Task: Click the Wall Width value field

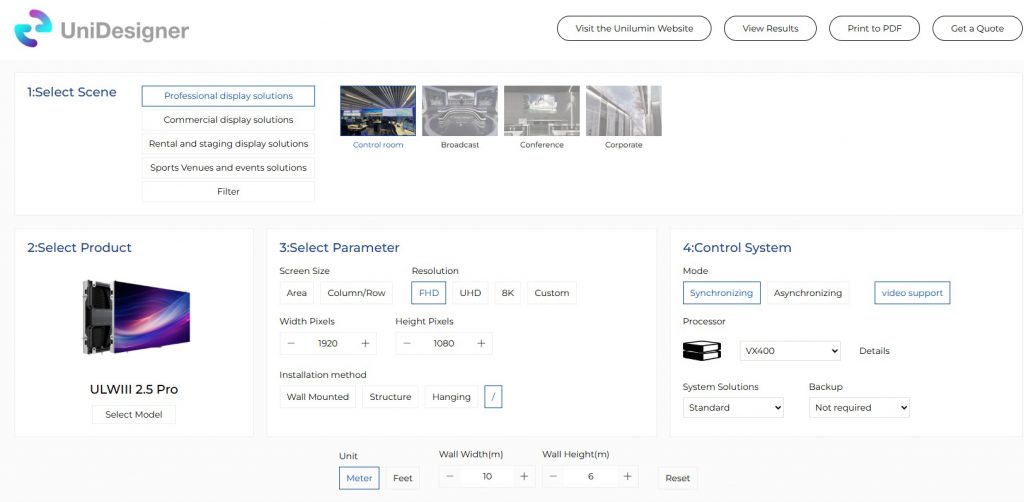Action: tap(487, 477)
